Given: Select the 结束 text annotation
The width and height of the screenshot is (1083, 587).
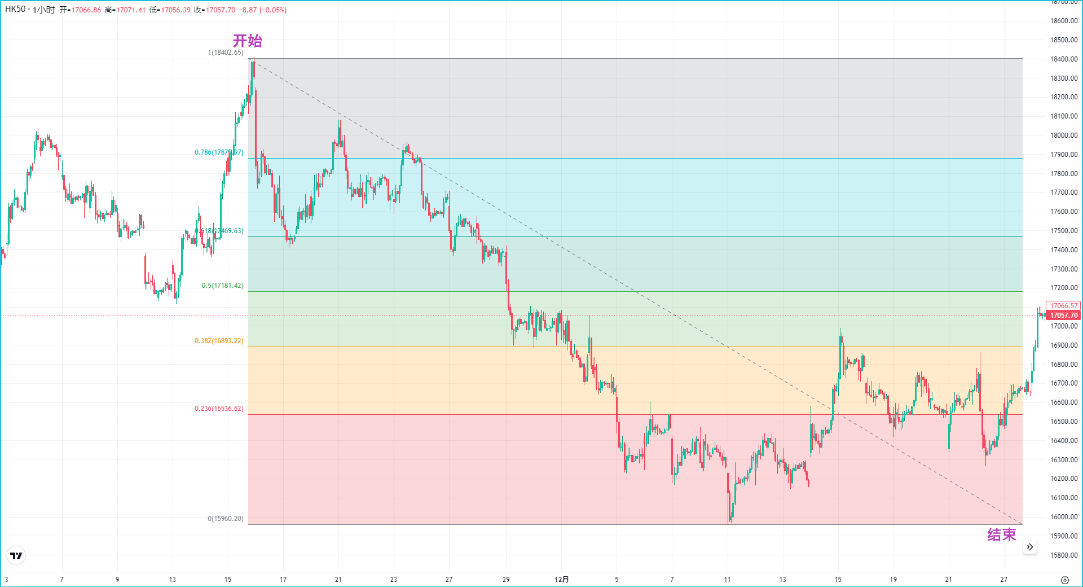Looking at the screenshot, I should [x=1001, y=535].
